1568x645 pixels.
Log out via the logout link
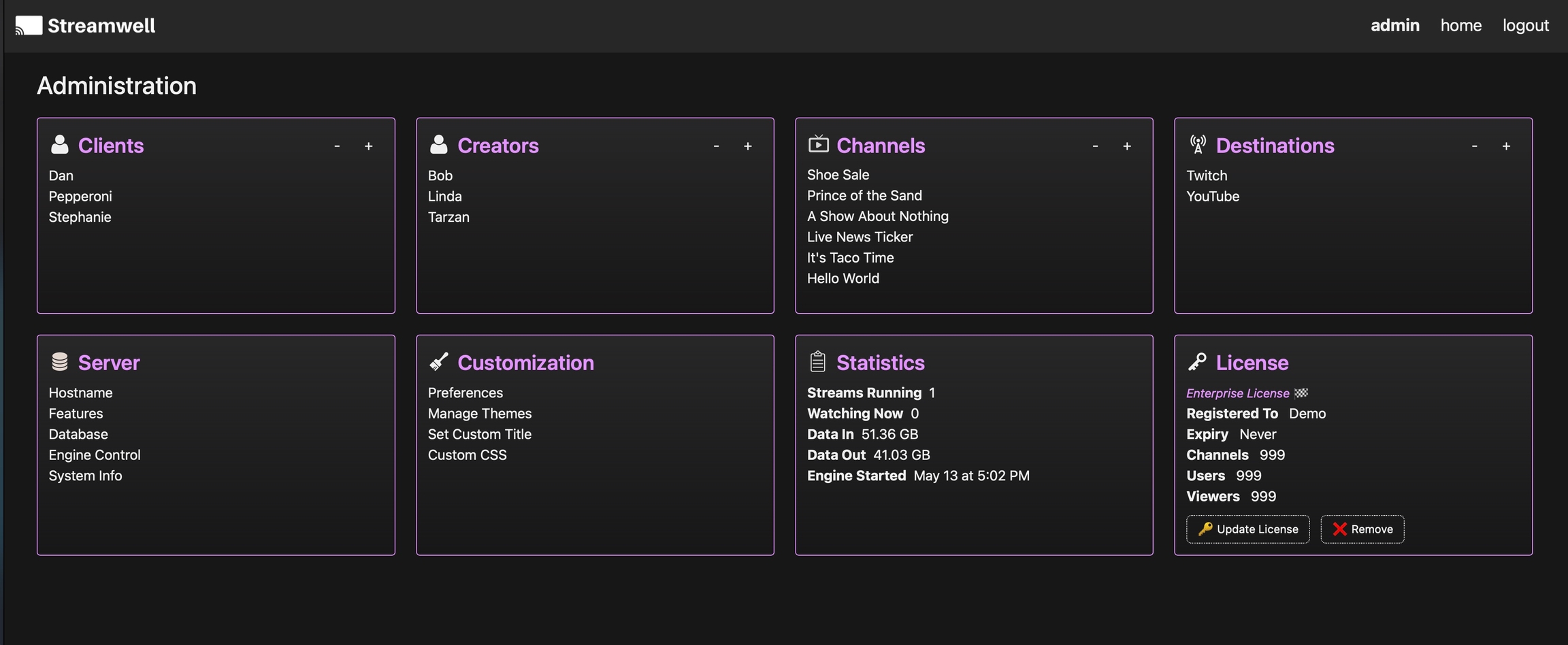point(1525,26)
